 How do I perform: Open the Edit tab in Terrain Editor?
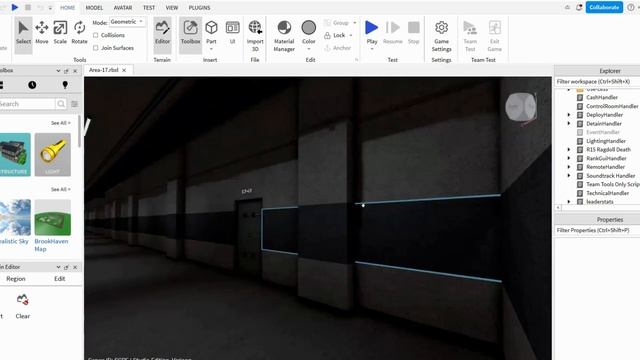[x=60, y=279]
